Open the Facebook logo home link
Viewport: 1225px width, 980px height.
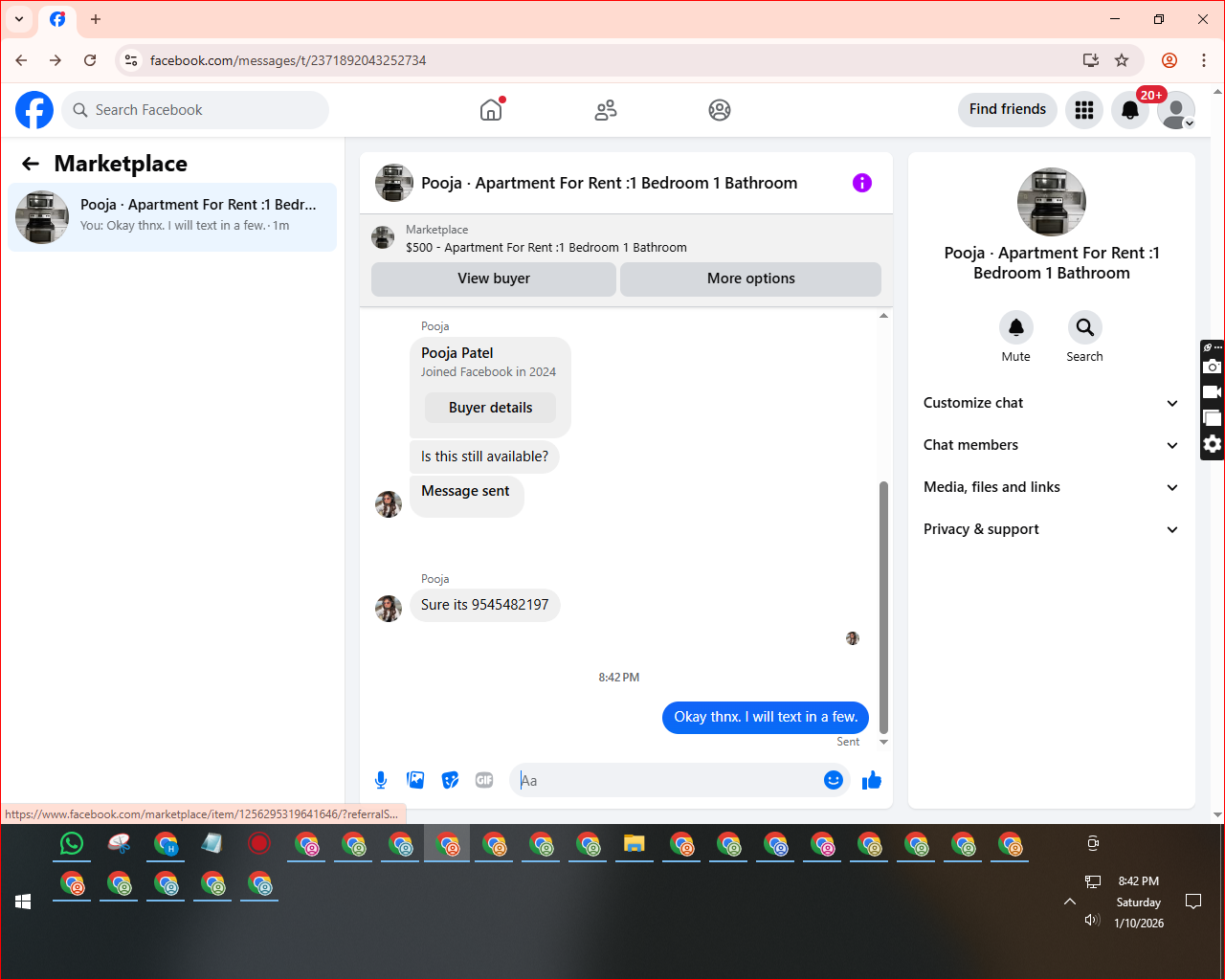tap(34, 110)
